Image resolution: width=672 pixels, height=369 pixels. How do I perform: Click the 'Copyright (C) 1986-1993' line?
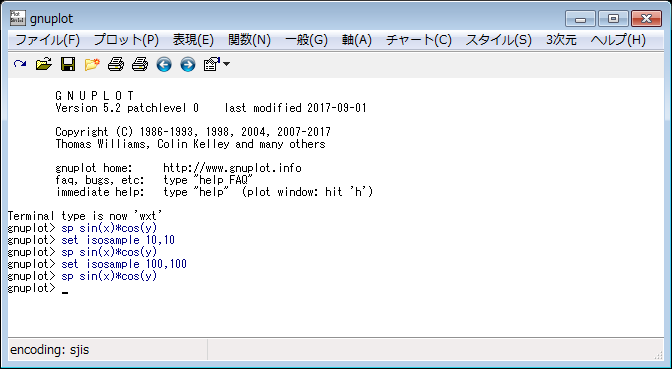[x=193, y=132]
